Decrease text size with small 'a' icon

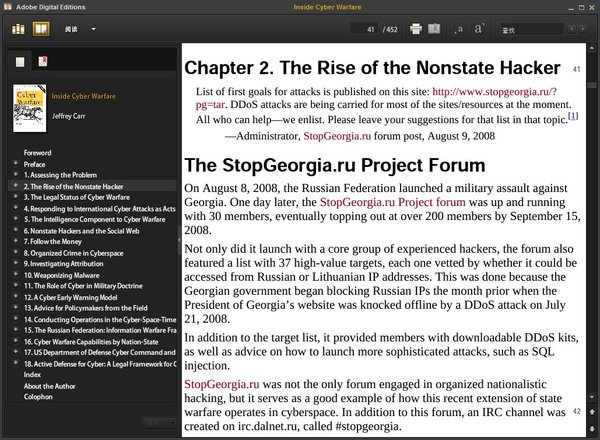459,30
